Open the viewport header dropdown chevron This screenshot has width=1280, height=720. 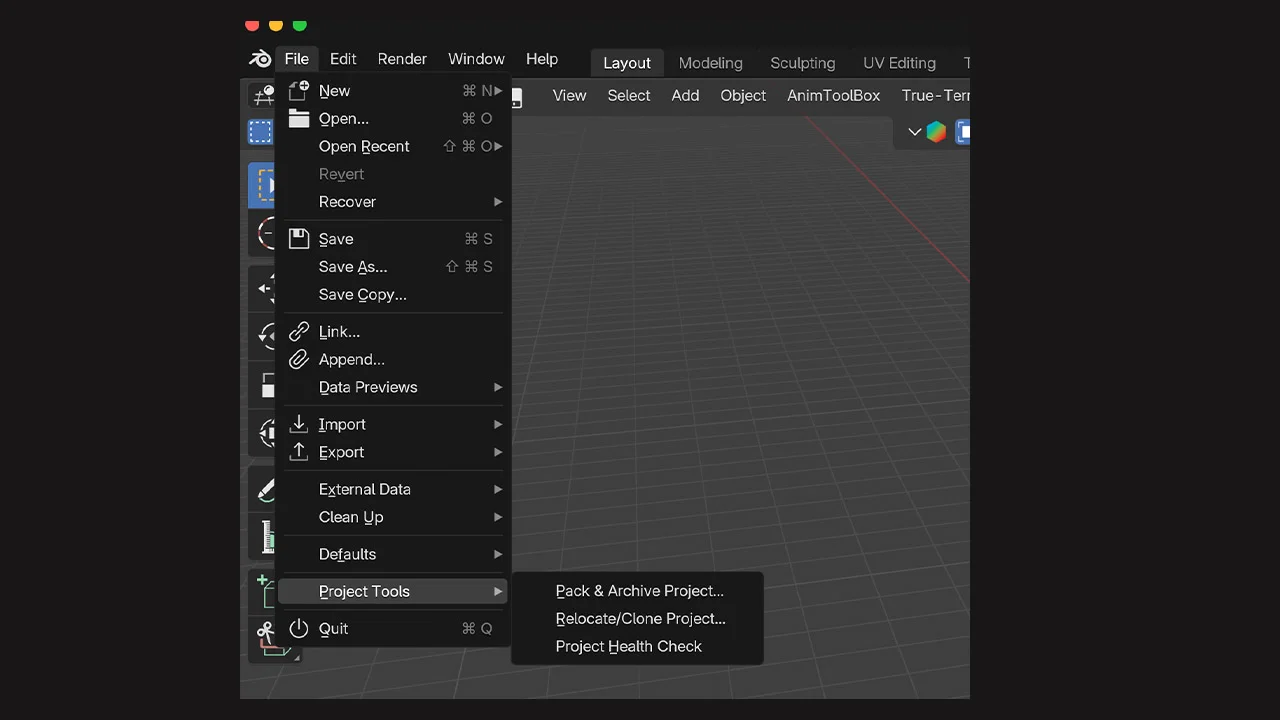point(914,131)
